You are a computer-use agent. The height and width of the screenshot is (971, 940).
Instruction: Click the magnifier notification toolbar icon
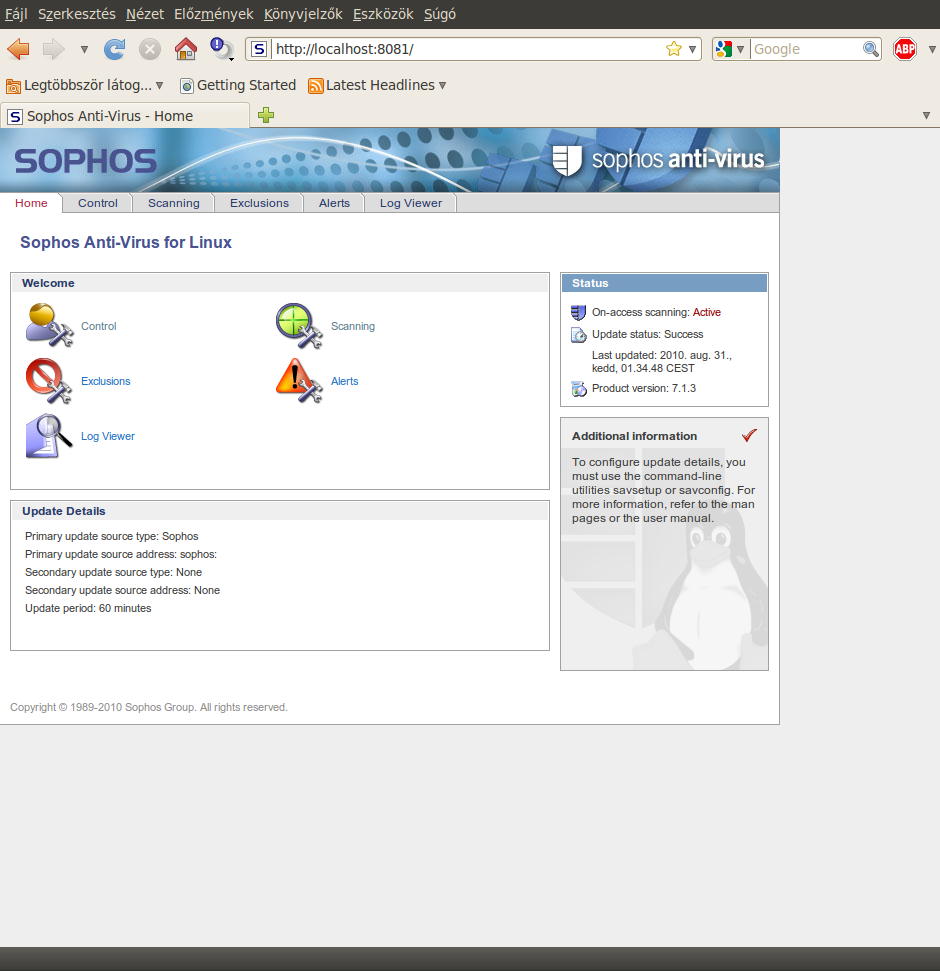[222, 49]
